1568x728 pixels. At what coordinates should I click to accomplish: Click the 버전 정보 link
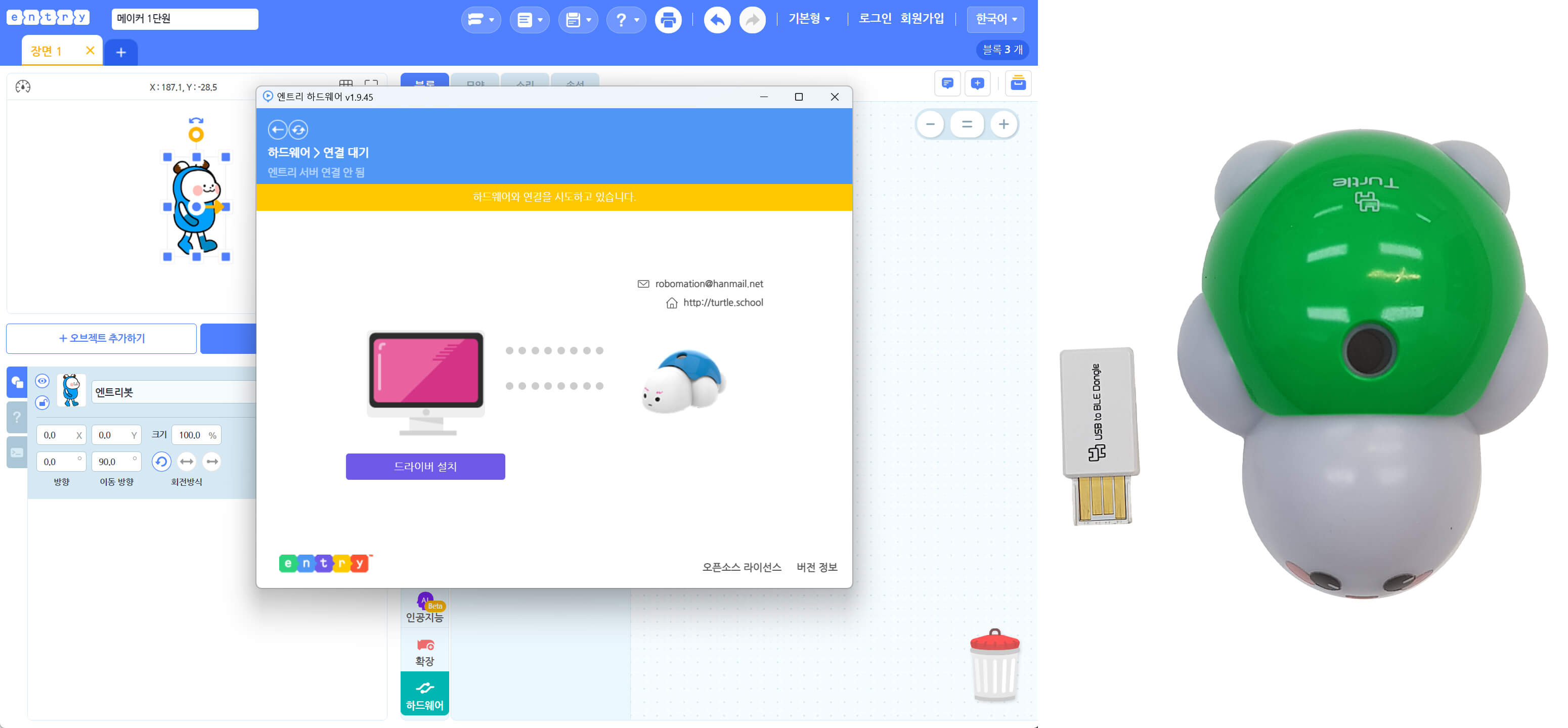click(817, 567)
